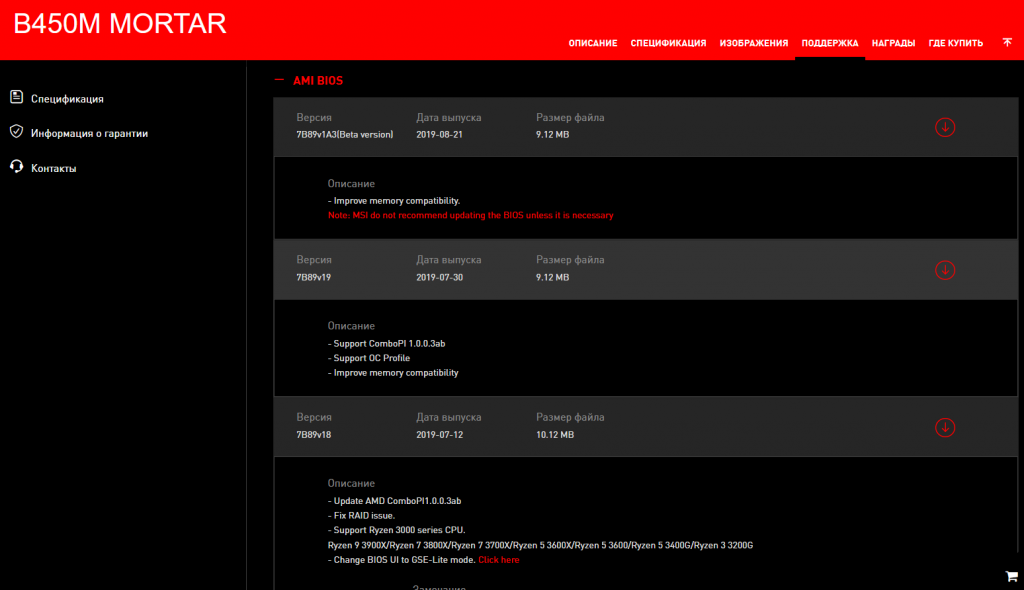Collapse the AMI BIOS section
The image size is (1024, 590).
[279, 80]
